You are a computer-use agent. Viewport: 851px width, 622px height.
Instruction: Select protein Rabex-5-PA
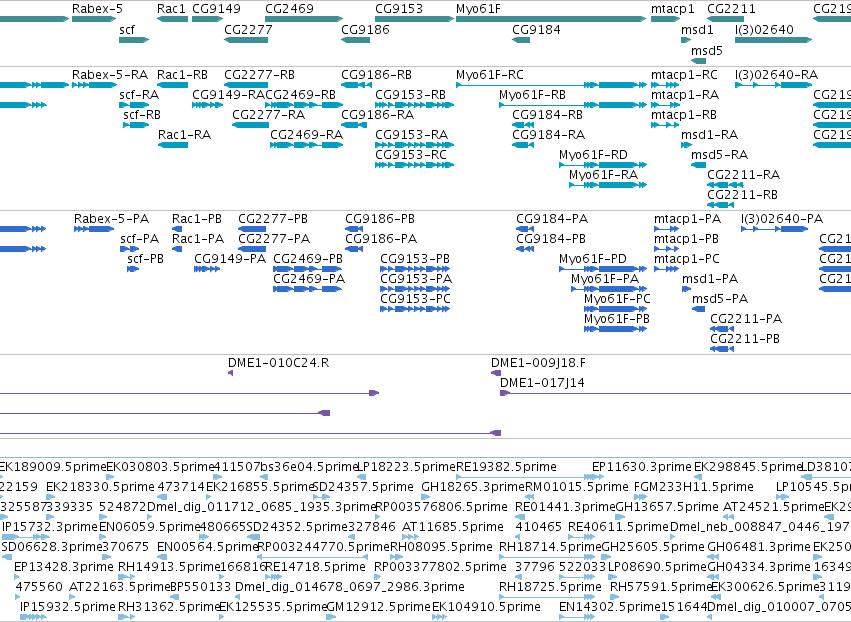click(x=111, y=219)
